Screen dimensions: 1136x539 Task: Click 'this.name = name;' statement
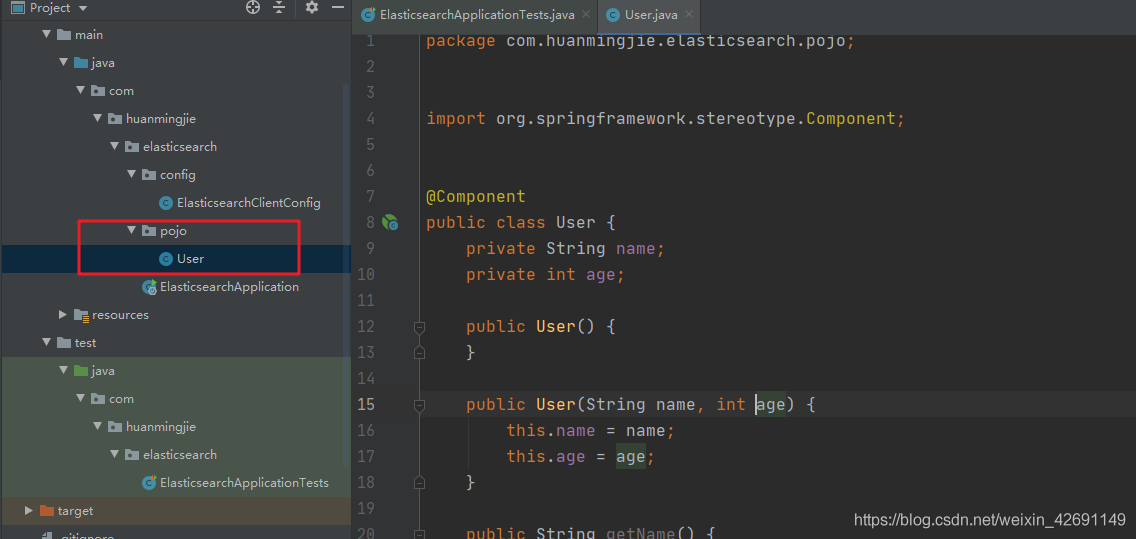590,431
